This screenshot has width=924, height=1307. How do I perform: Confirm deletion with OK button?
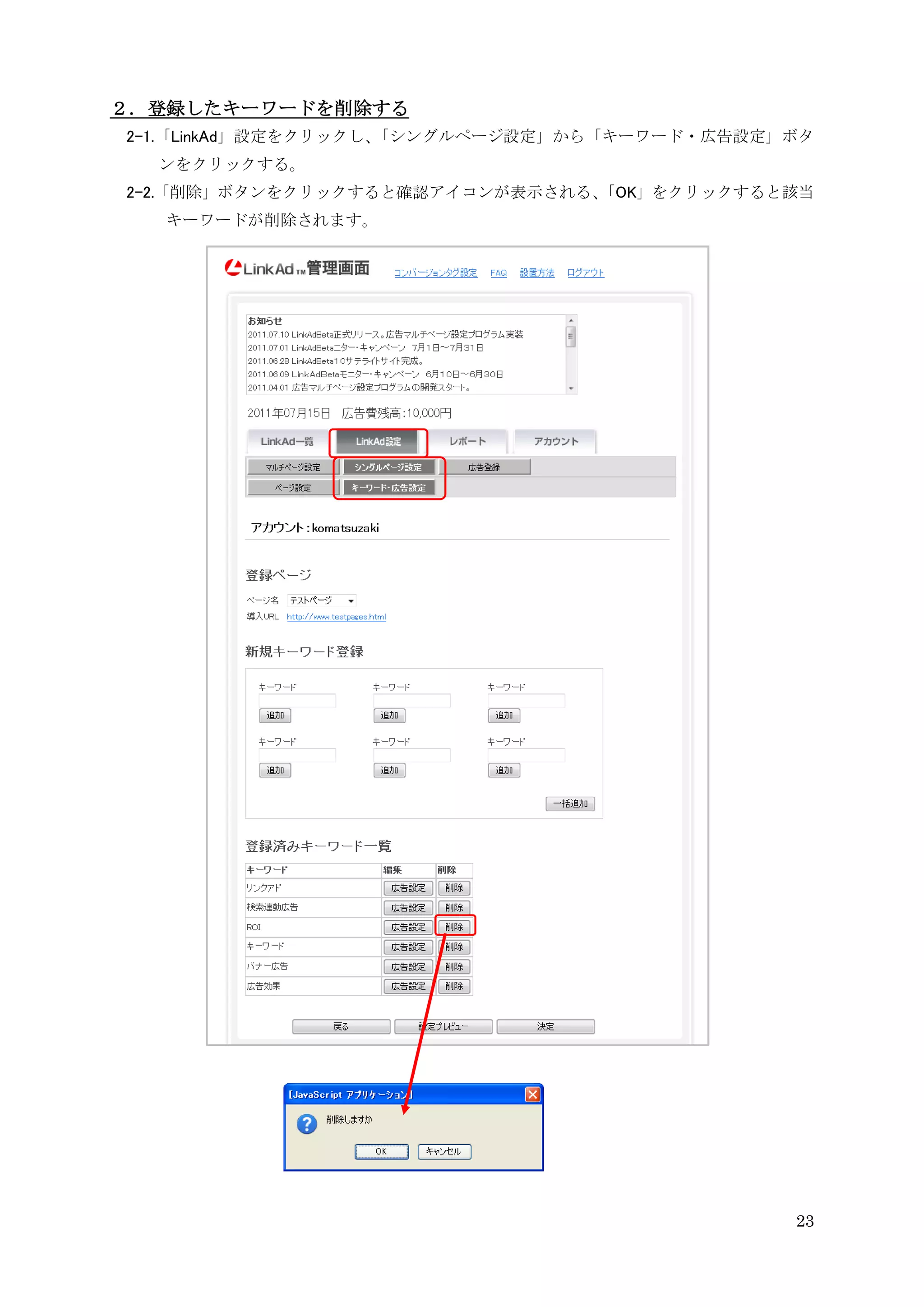pyautogui.click(x=381, y=1151)
